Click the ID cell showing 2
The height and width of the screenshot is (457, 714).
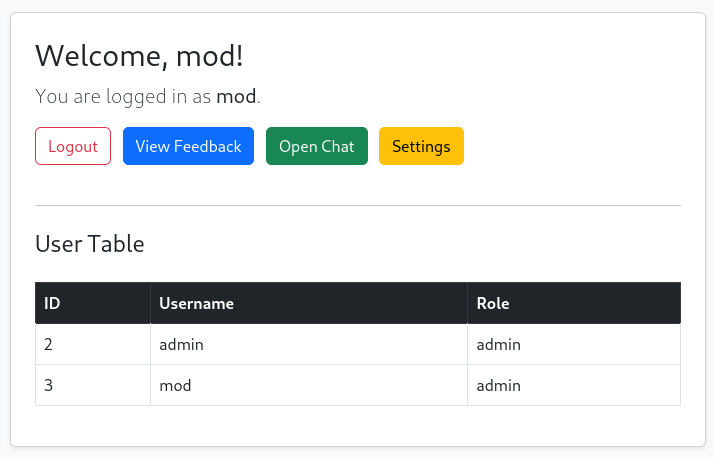[93, 344]
